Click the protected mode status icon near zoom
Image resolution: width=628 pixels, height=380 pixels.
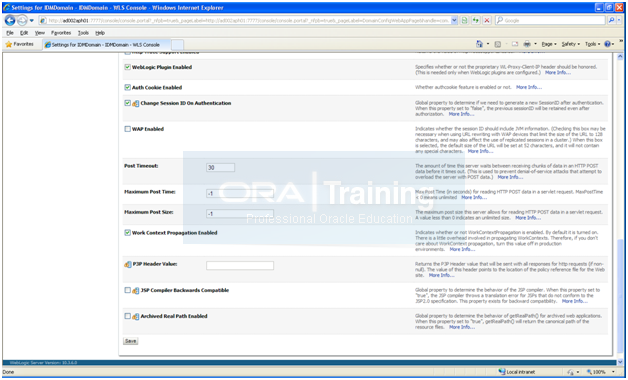[x=570, y=372]
